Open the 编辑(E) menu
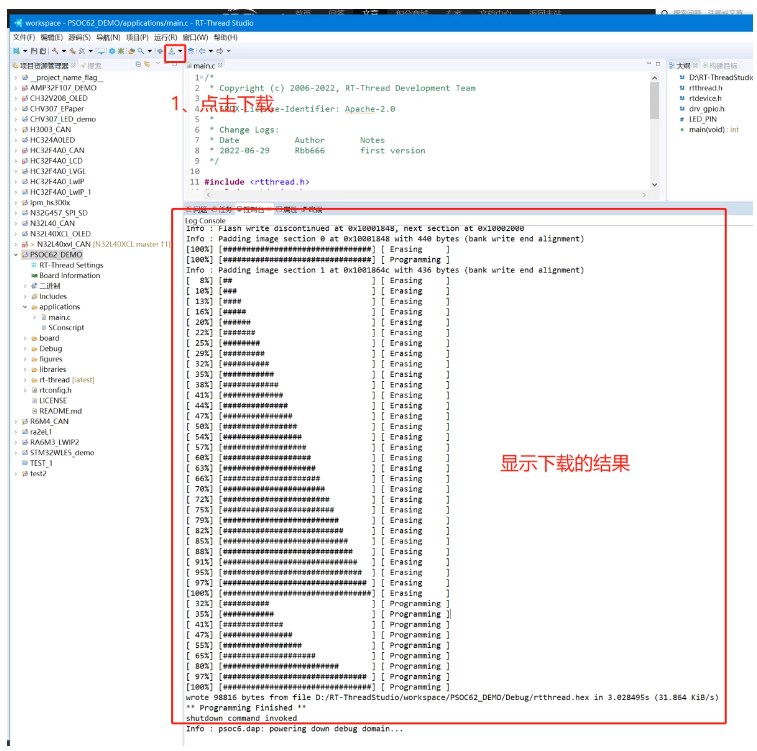This screenshot has height=751, width=757. [x=51, y=37]
